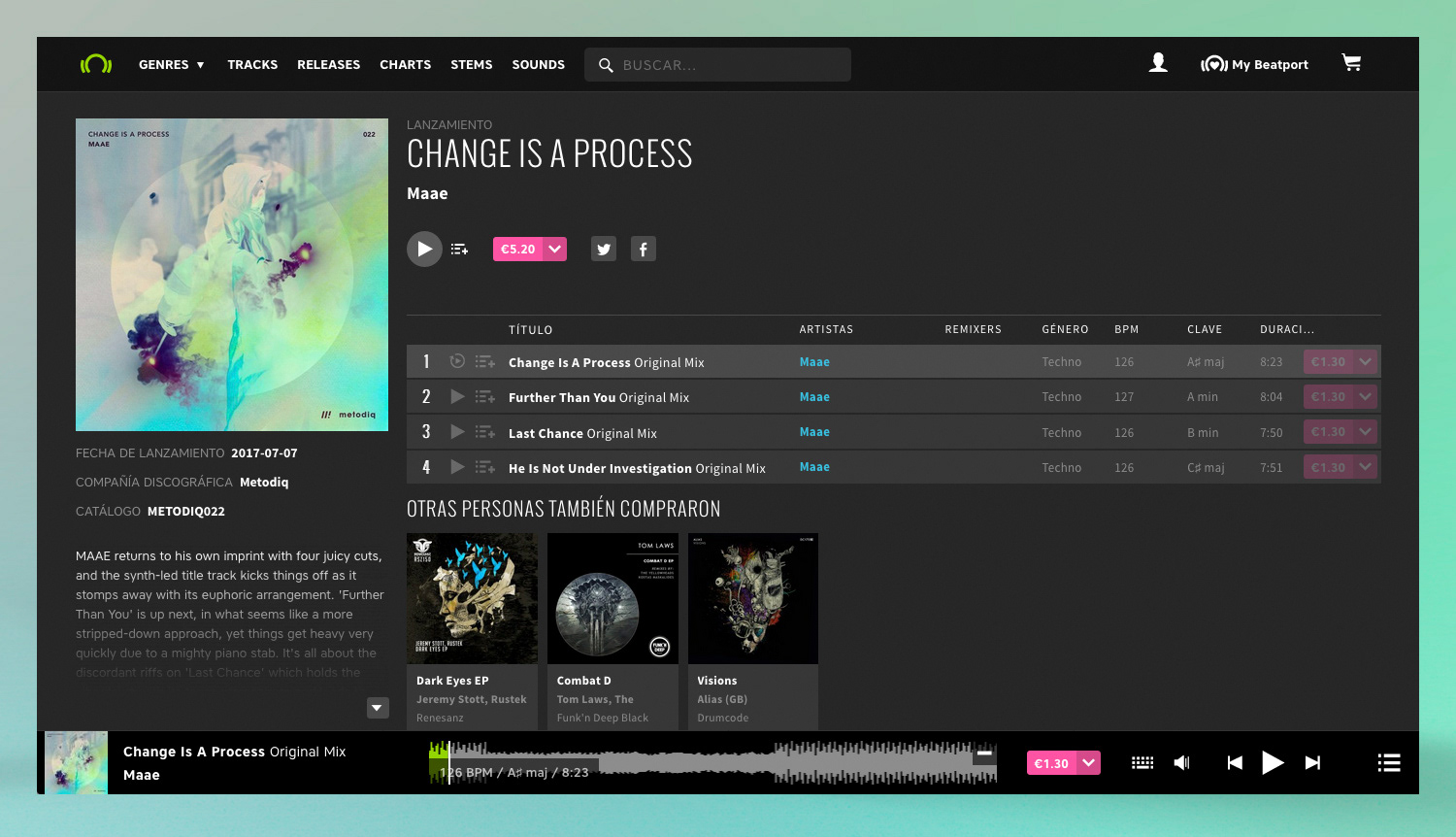The width and height of the screenshot is (1456, 837).
Task: Click the search magnifier icon
Action: pyautogui.click(x=606, y=65)
